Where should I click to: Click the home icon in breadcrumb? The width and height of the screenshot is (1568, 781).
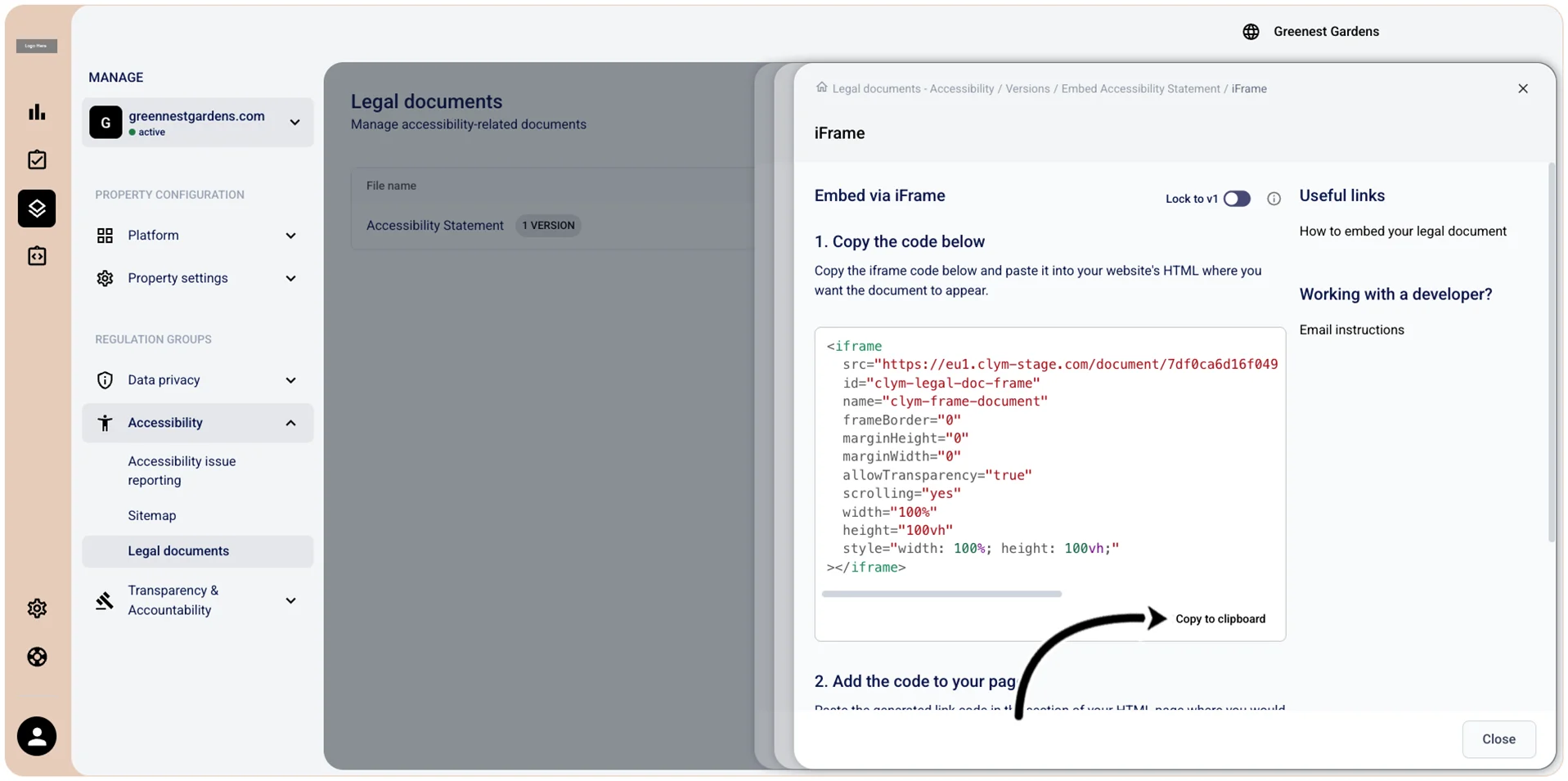click(x=821, y=88)
